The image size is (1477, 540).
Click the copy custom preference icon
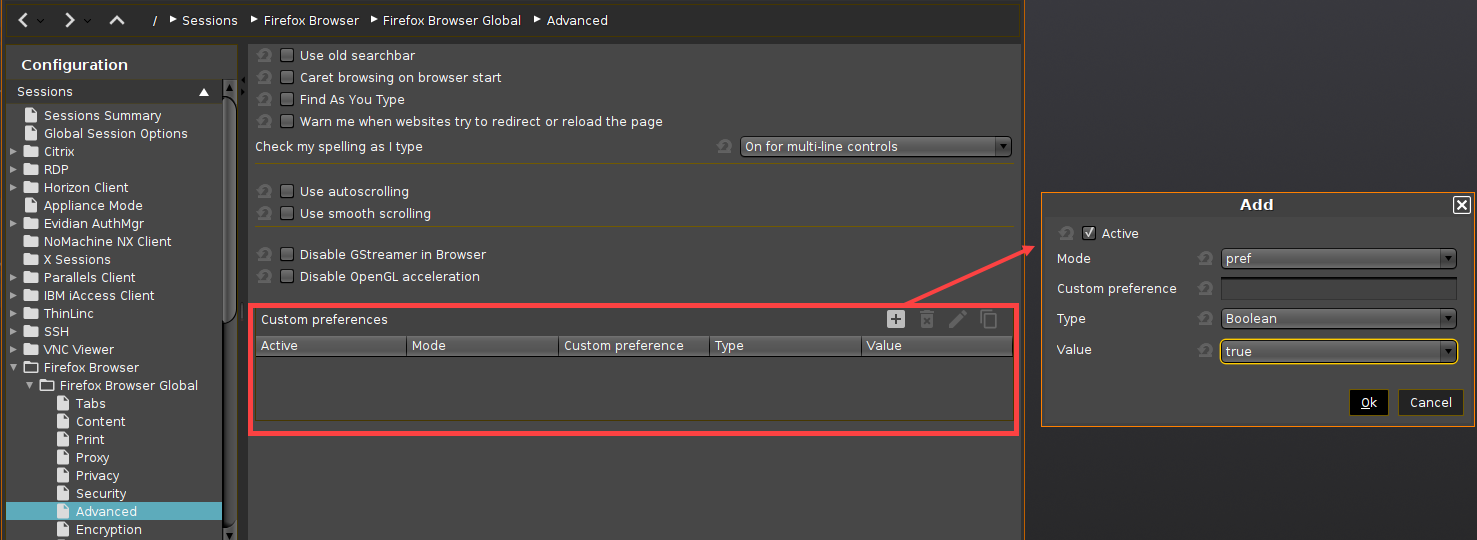click(989, 319)
